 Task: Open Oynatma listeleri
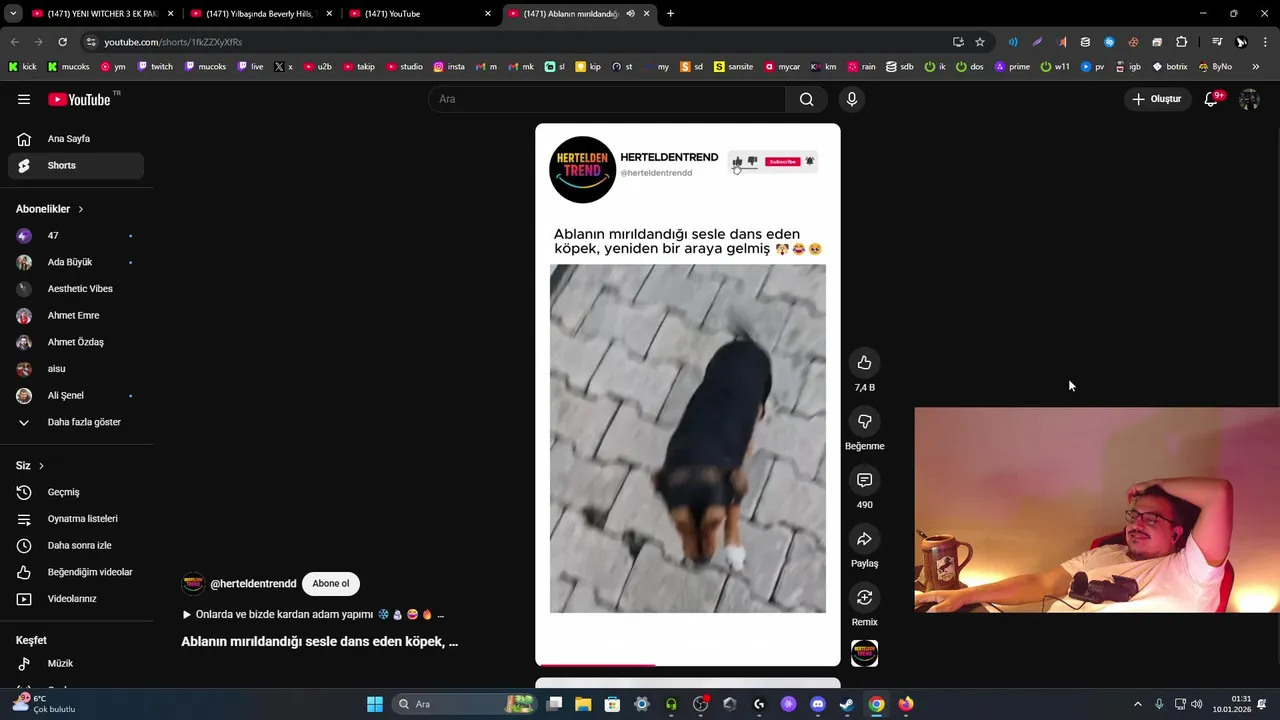tap(76, 519)
